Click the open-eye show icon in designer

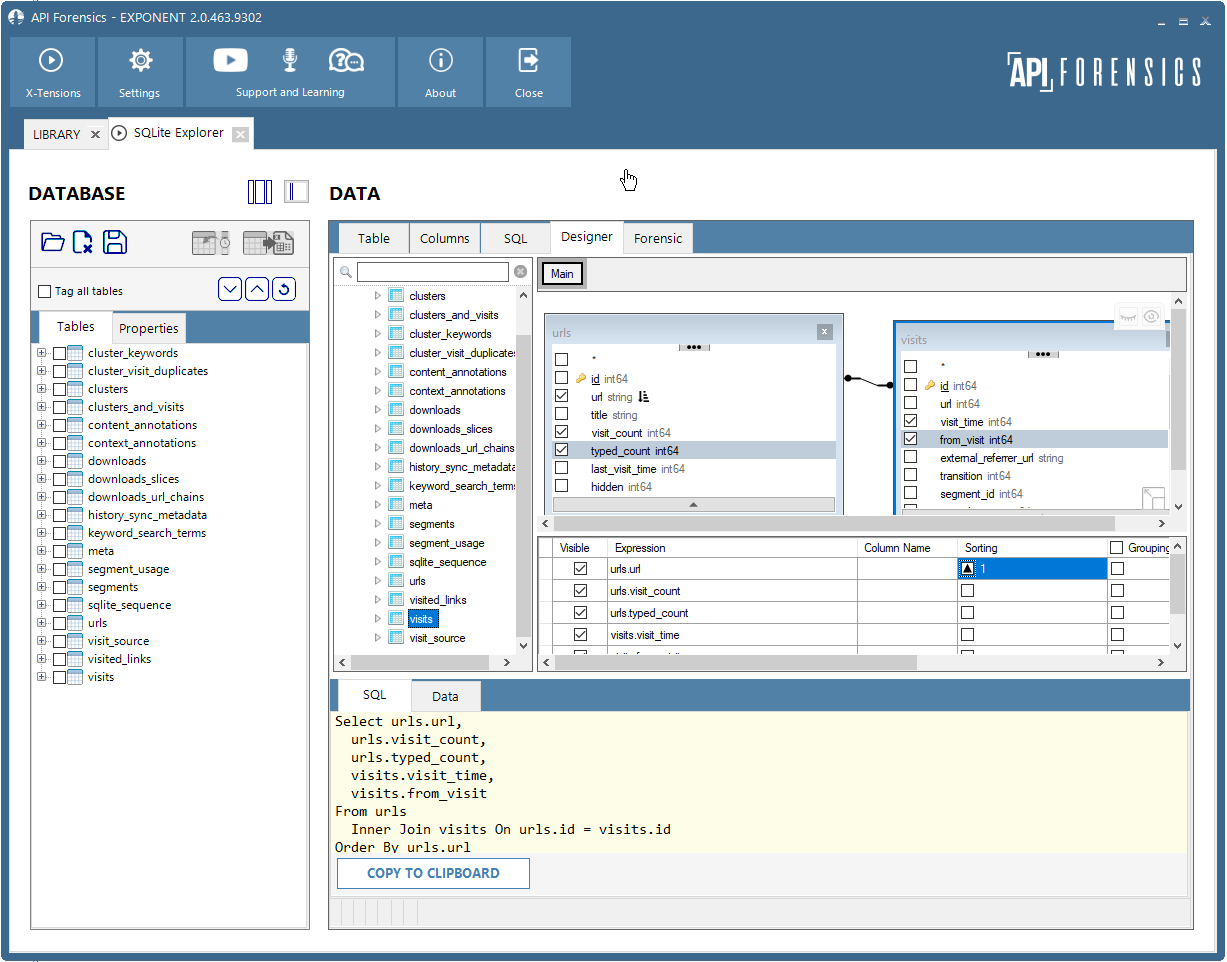[x=1152, y=316]
